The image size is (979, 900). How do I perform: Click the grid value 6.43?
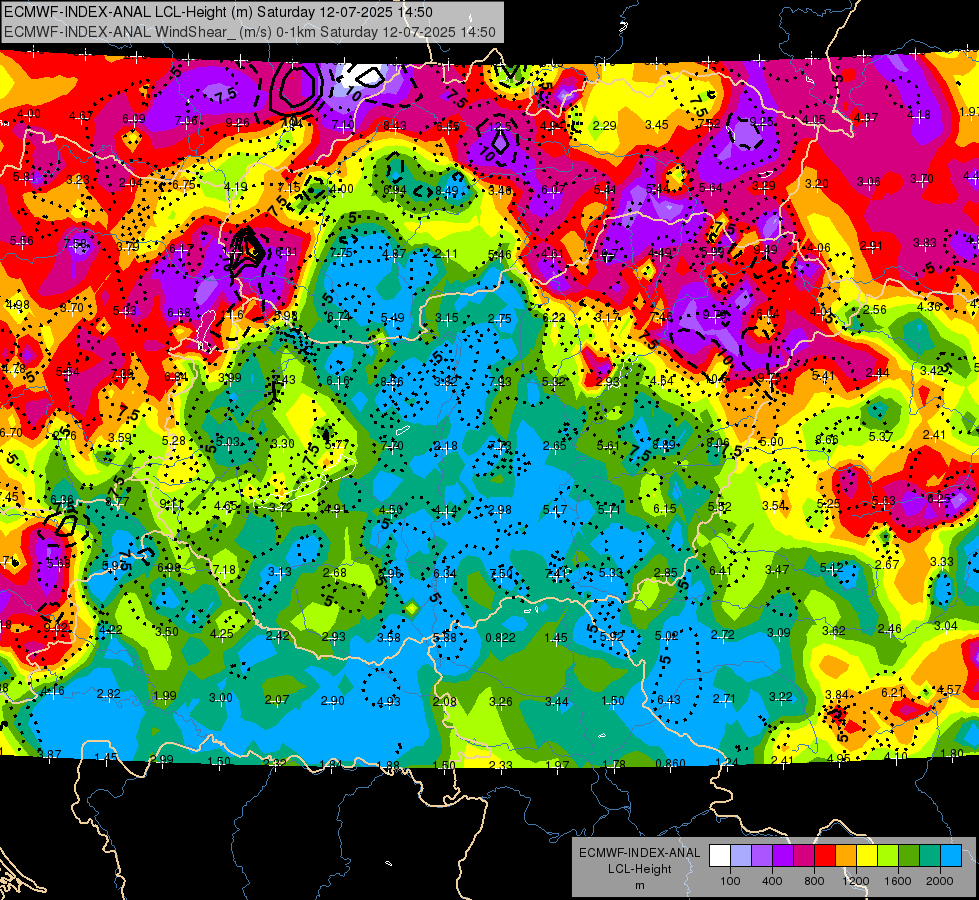click(669, 700)
